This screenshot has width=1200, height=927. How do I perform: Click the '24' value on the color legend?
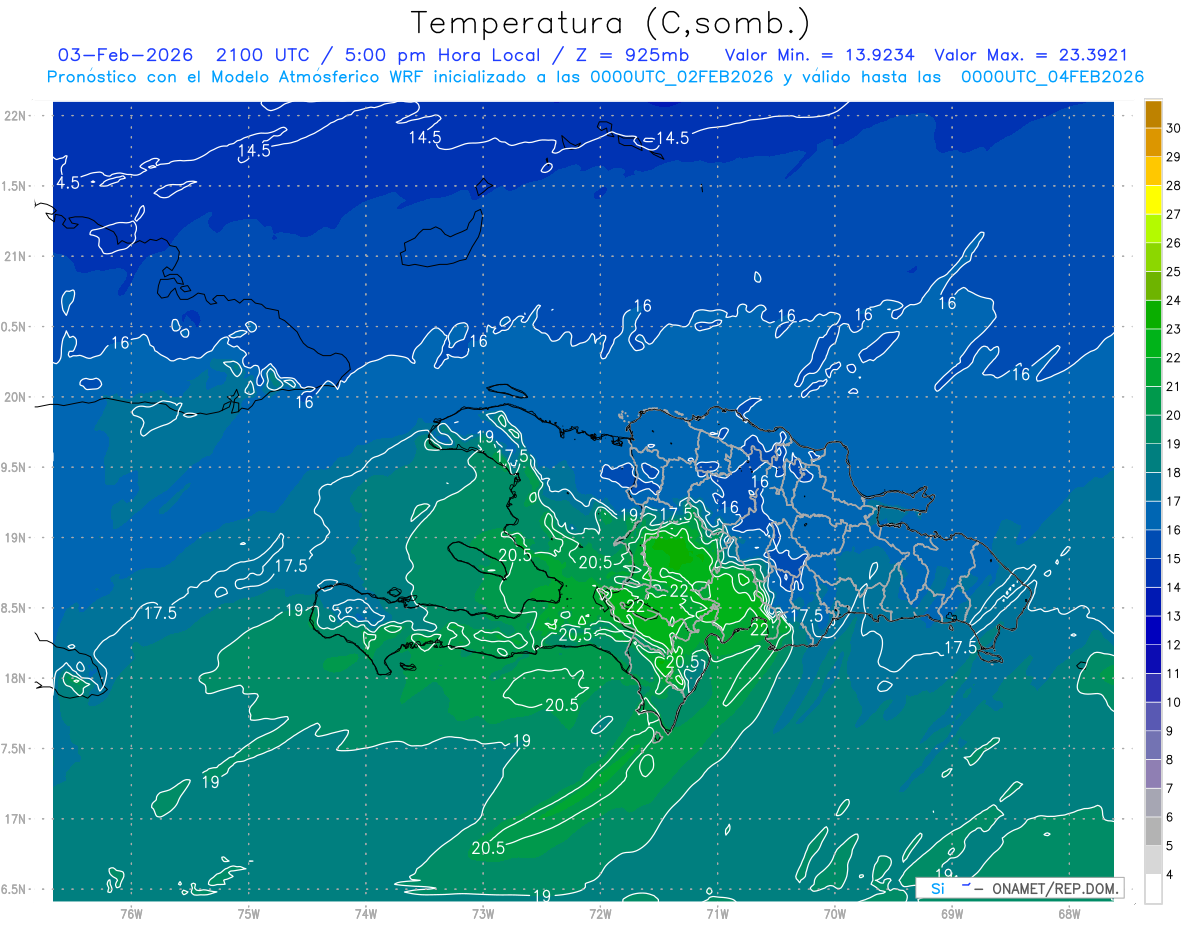coord(1174,300)
